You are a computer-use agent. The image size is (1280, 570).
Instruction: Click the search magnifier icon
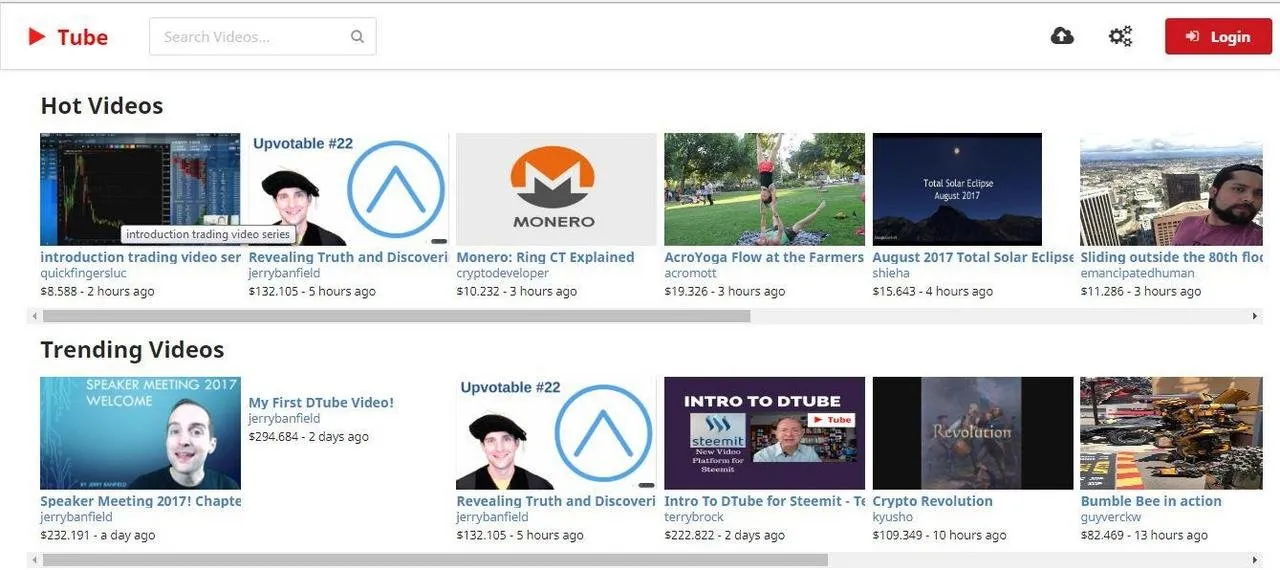point(357,37)
